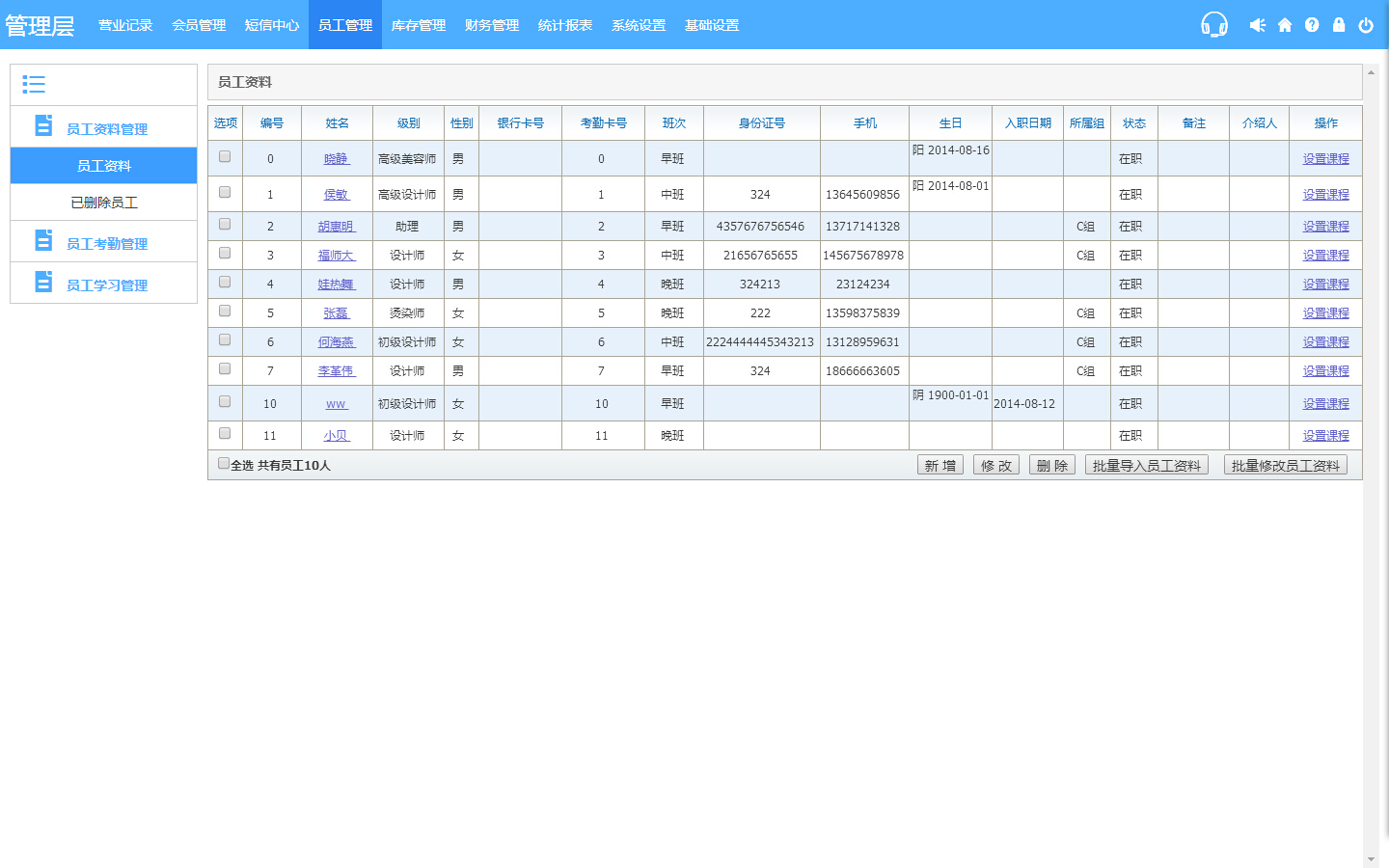Open the 已删除员工 sidebar item

[104, 203]
